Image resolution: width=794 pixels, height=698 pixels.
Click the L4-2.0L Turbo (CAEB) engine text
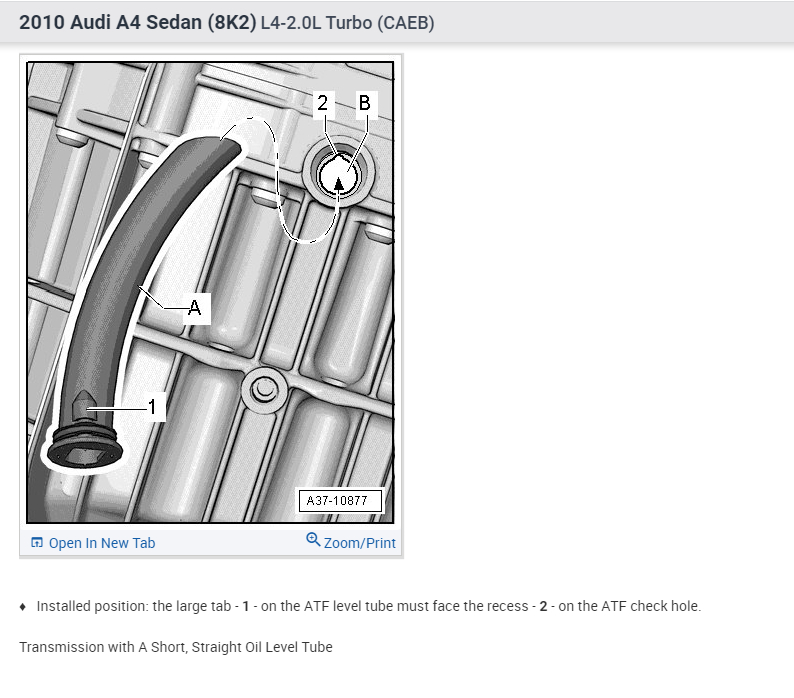[x=347, y=23]
